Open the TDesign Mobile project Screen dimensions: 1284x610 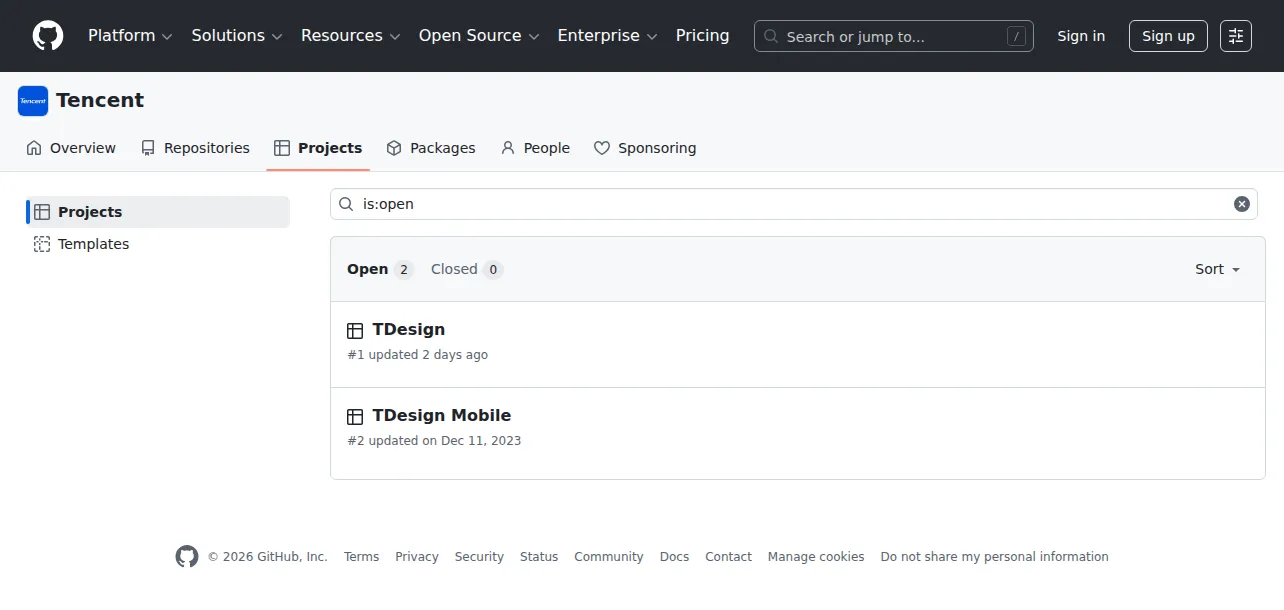click(x=442, y=415)
